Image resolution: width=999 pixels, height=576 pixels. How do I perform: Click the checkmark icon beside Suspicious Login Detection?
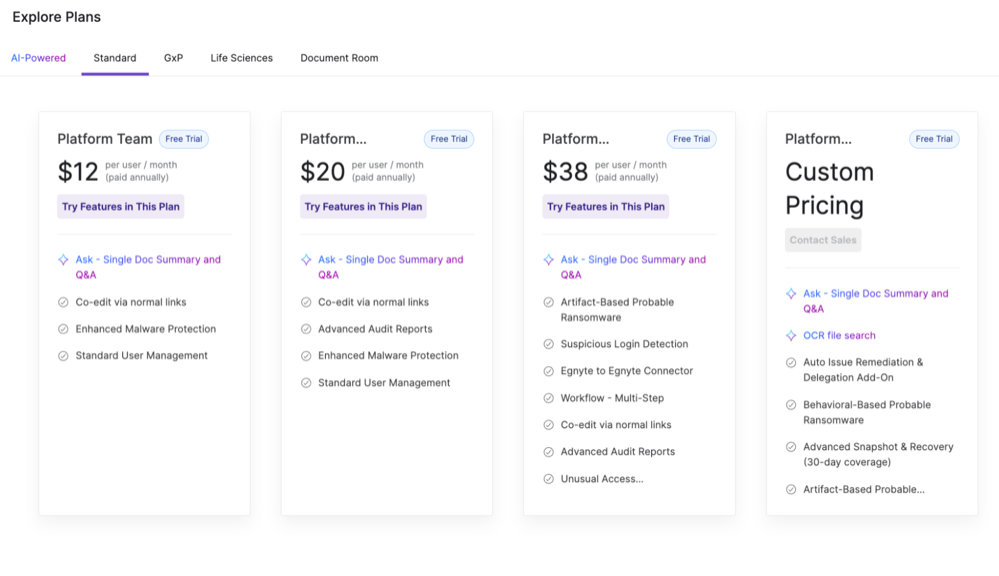pos(549,344)
